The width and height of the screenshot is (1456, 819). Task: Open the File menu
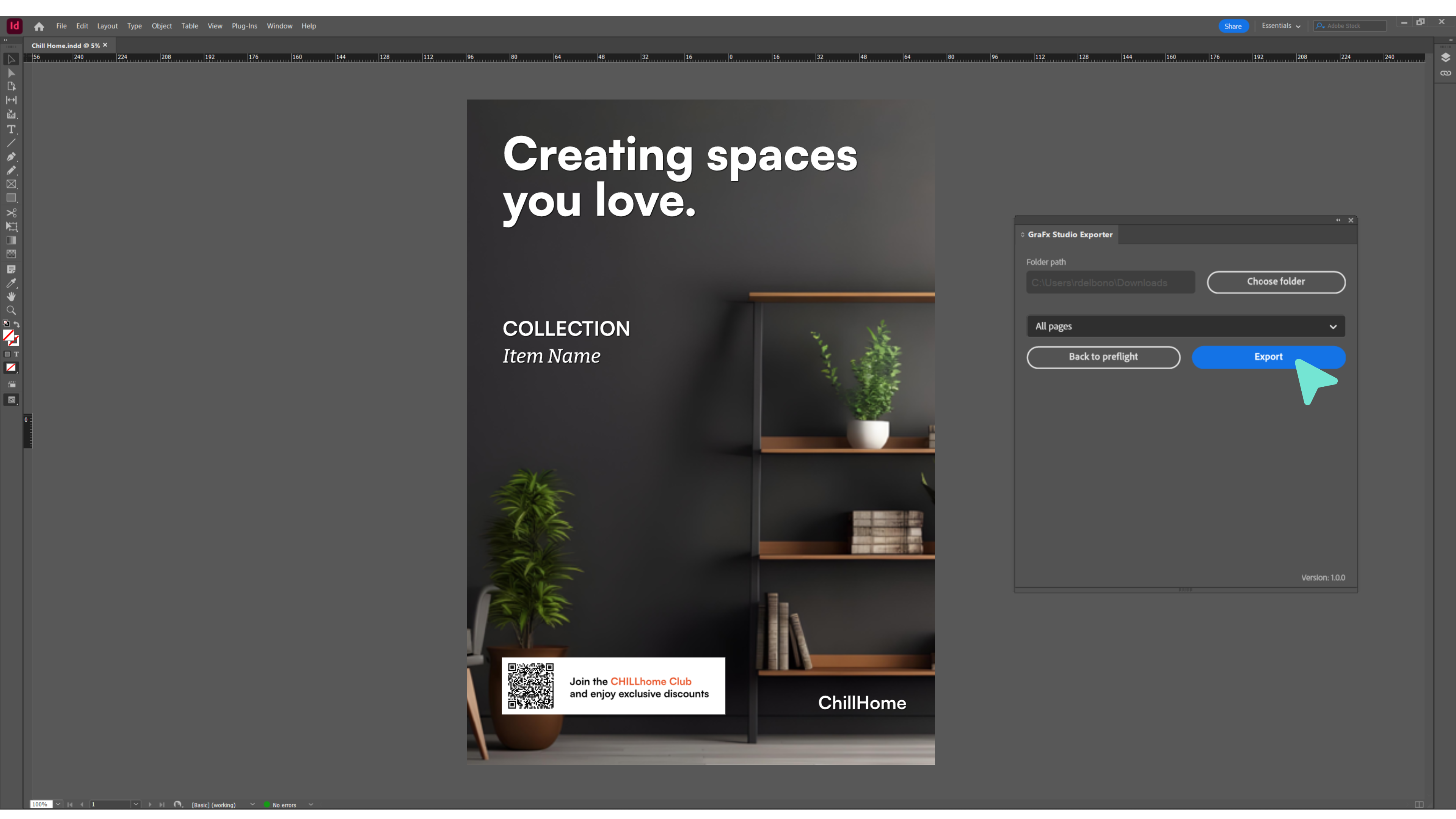[61, 26]
